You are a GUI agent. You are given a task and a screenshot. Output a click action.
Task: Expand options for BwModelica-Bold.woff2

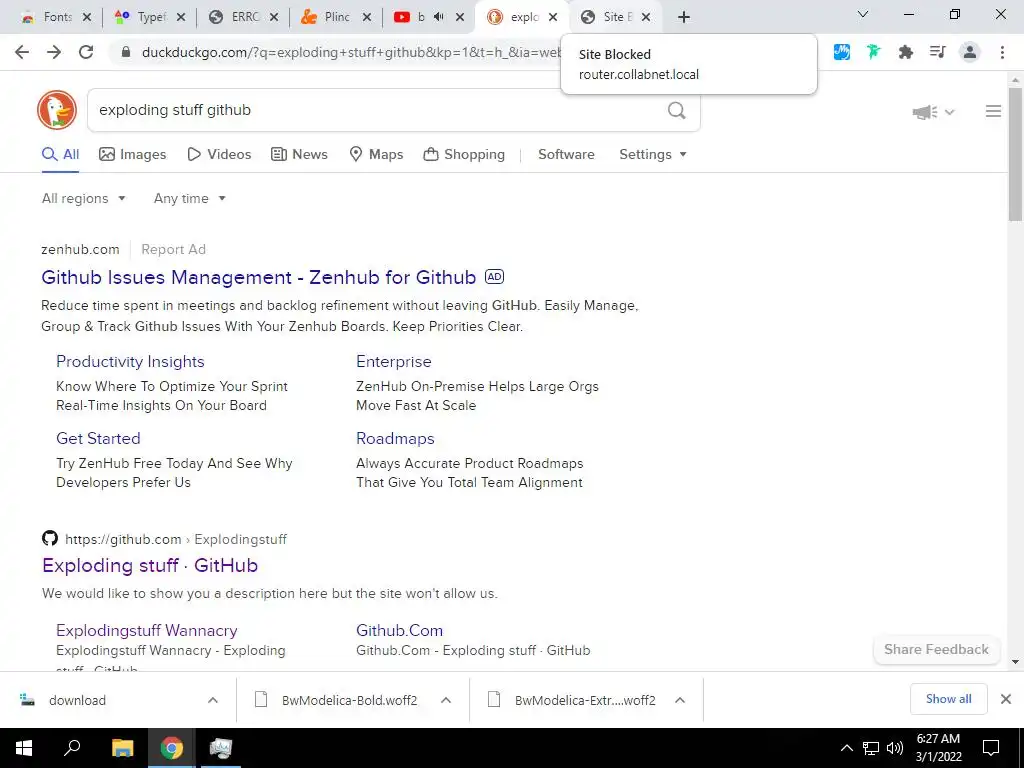click(446, 700)
